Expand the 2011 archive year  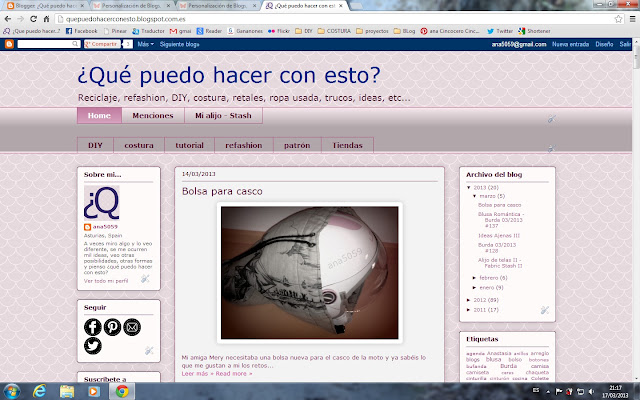point(469,310)
